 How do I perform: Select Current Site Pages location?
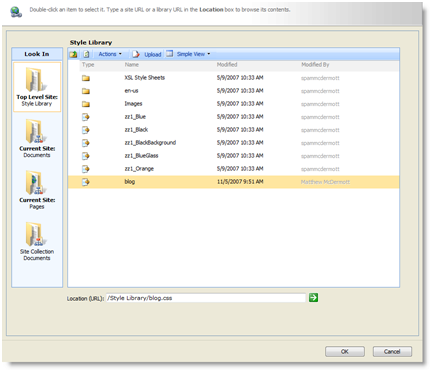point(37,190)
